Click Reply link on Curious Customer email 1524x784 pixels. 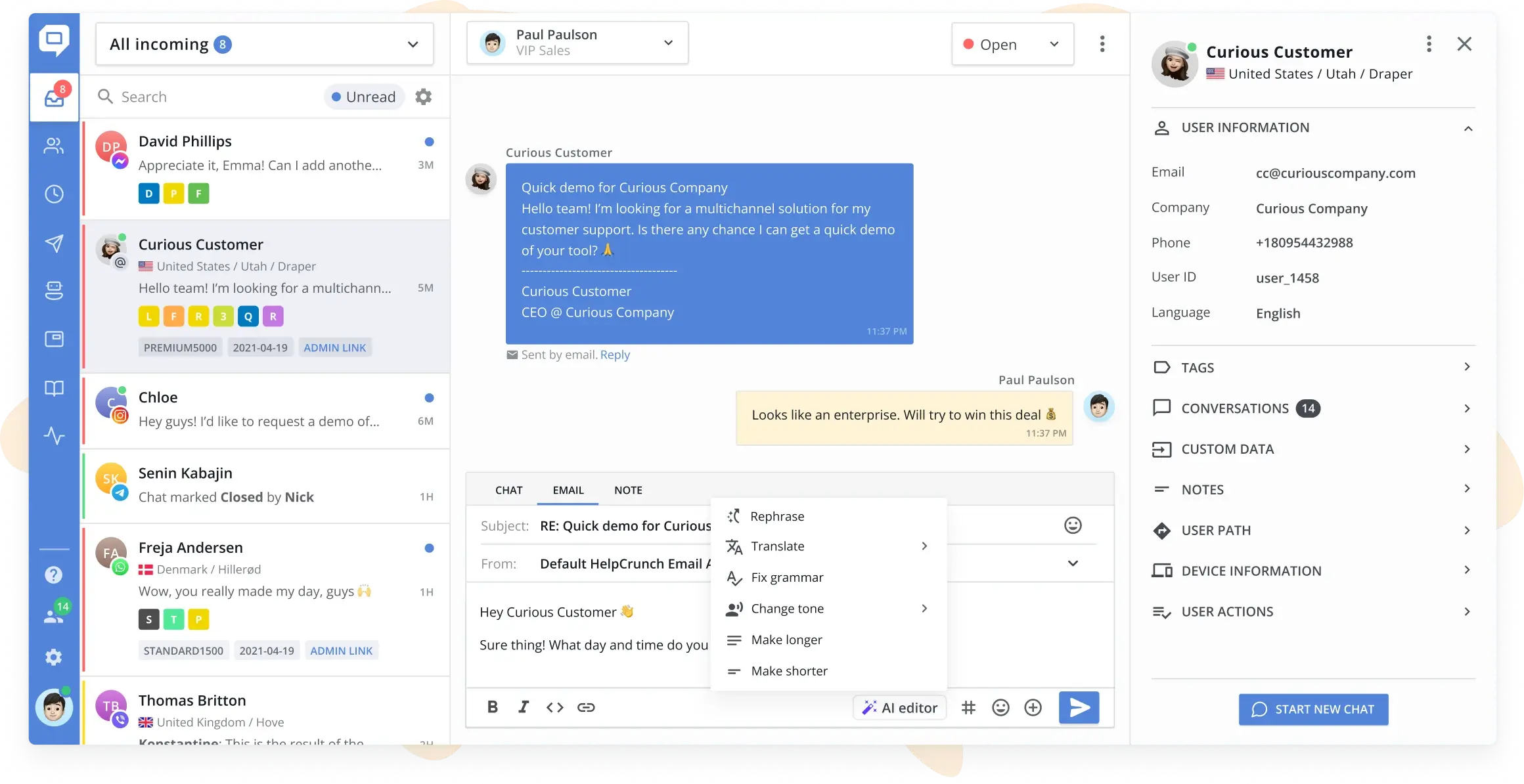pos(614,354)
